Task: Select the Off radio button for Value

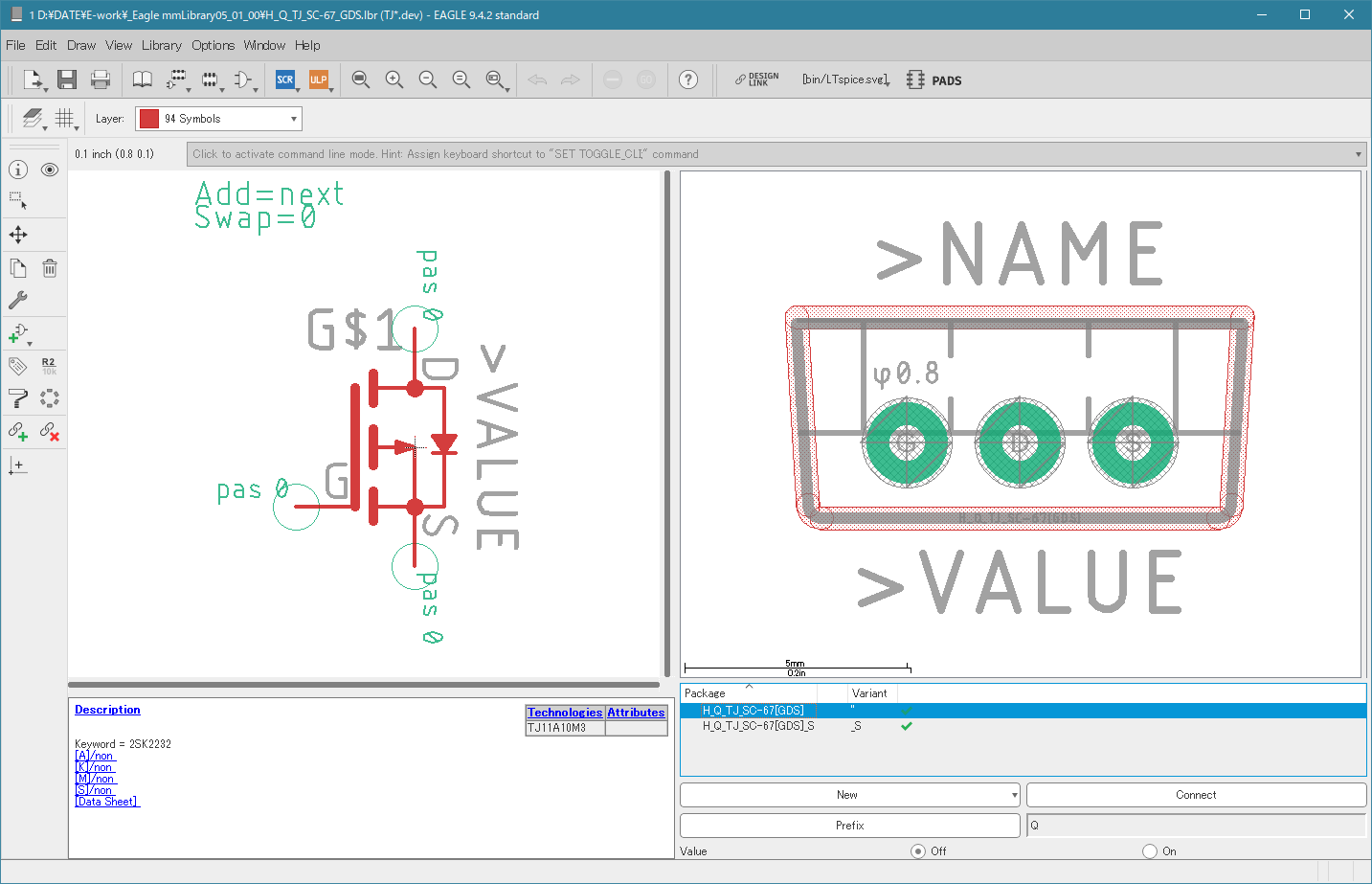Action: click(918, 851)
